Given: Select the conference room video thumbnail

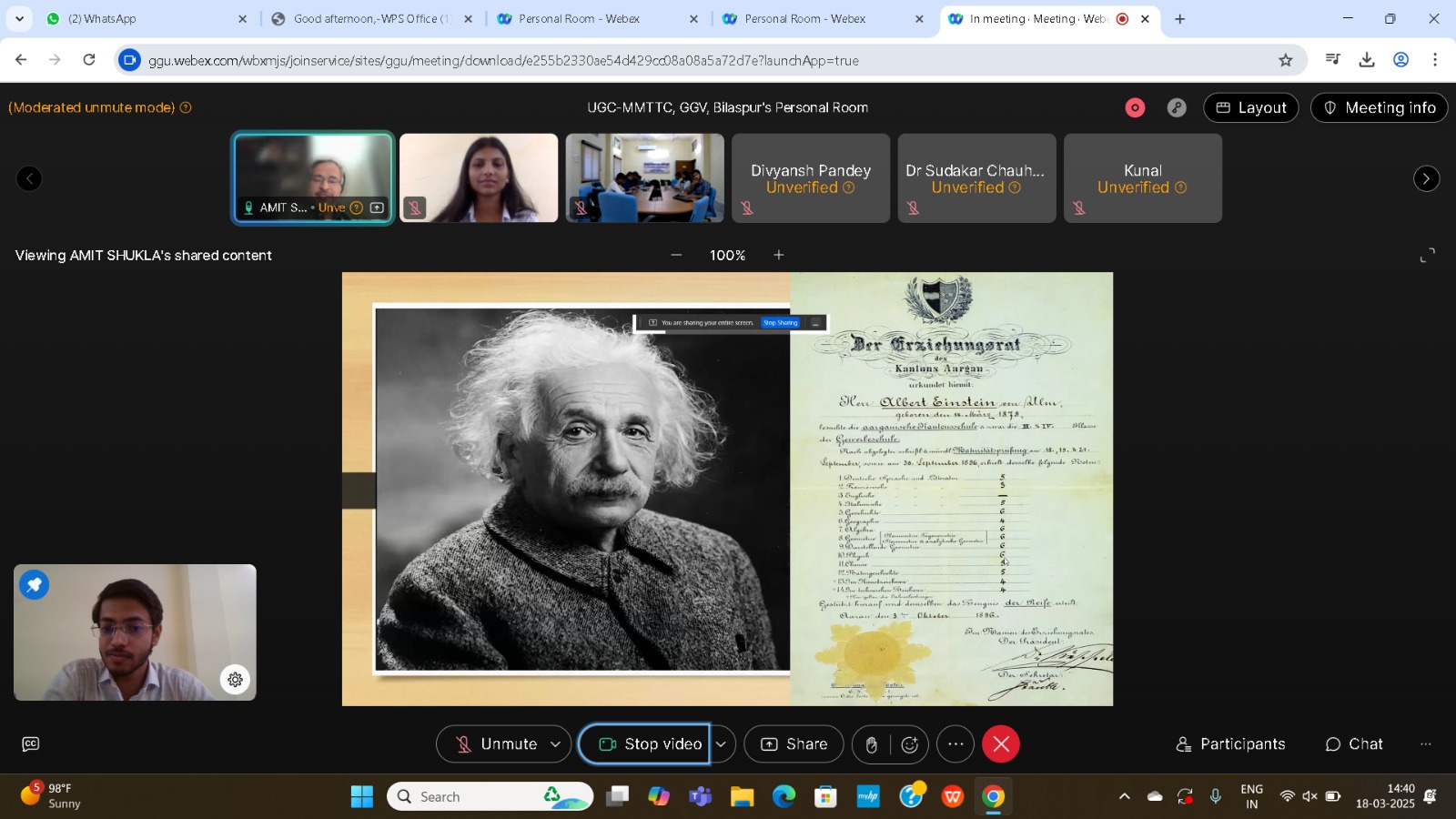Looking at the screenshot, I should pos(645,178).
